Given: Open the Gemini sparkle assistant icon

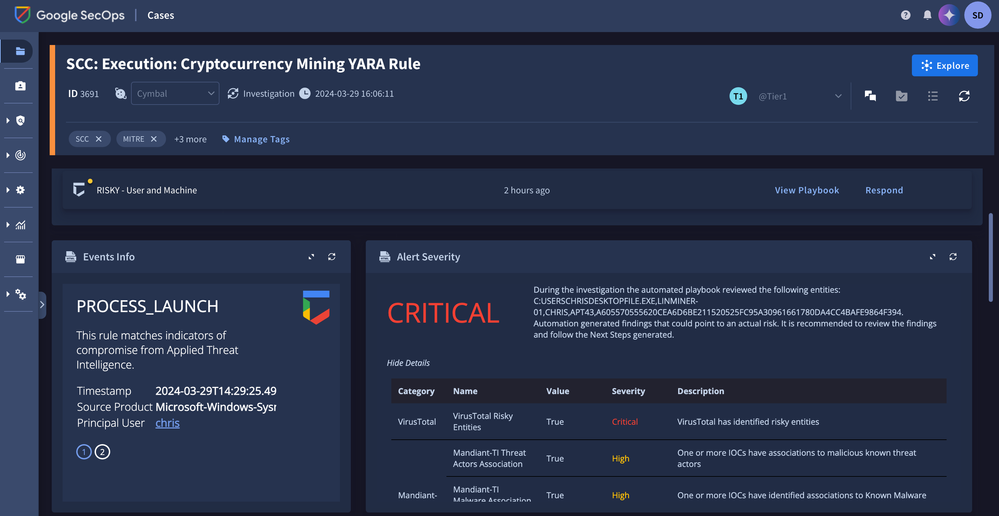Looking at the screenshot, I should (947, 15).
